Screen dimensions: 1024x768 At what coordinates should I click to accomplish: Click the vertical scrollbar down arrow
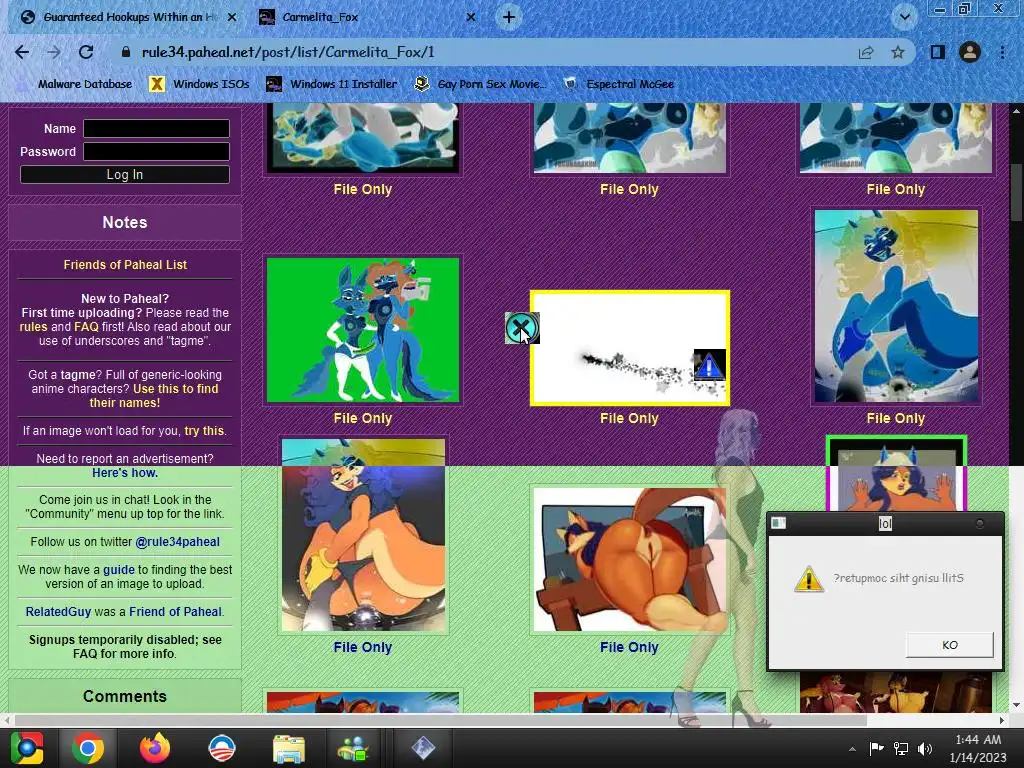1016,705
